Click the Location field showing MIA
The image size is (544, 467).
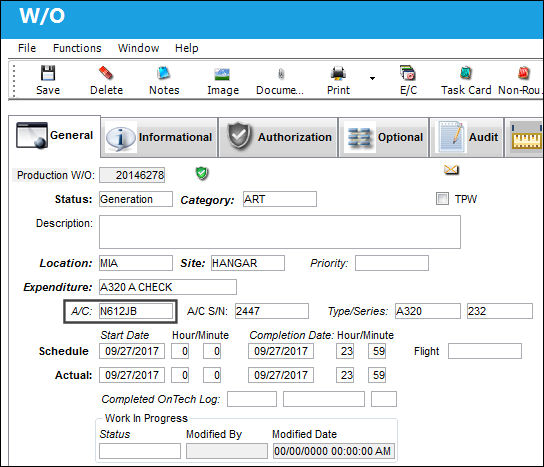[x=136, y=263]
